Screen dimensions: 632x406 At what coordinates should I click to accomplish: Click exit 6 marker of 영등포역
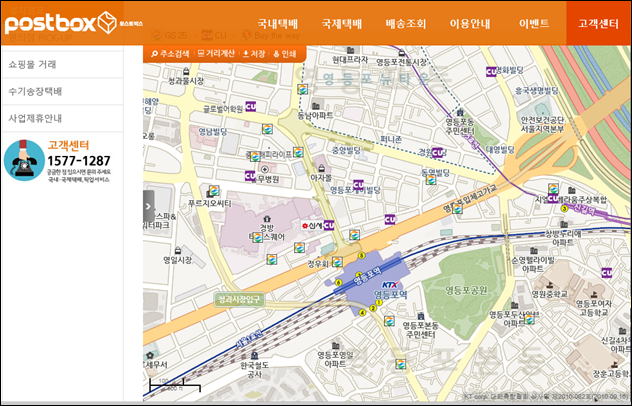click(x=338, y=282)
